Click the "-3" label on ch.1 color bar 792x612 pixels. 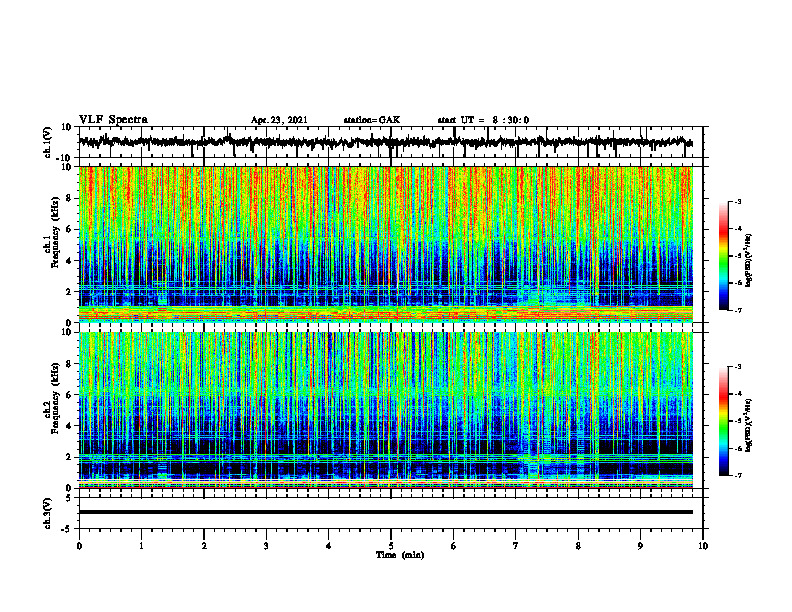coord(737,202)
